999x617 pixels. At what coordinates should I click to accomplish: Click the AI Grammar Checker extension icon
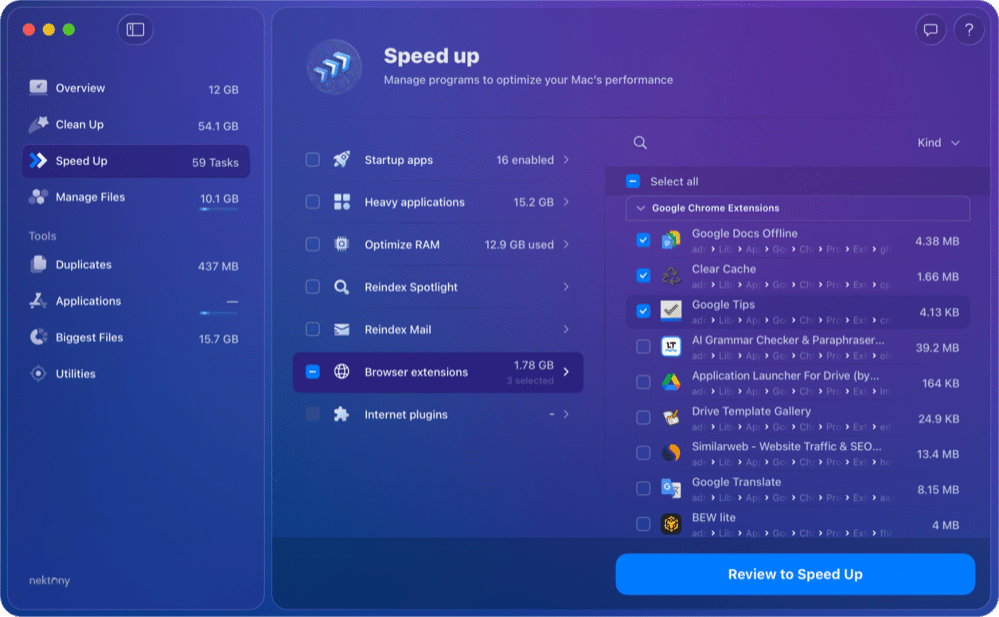(x=671, y=347)
